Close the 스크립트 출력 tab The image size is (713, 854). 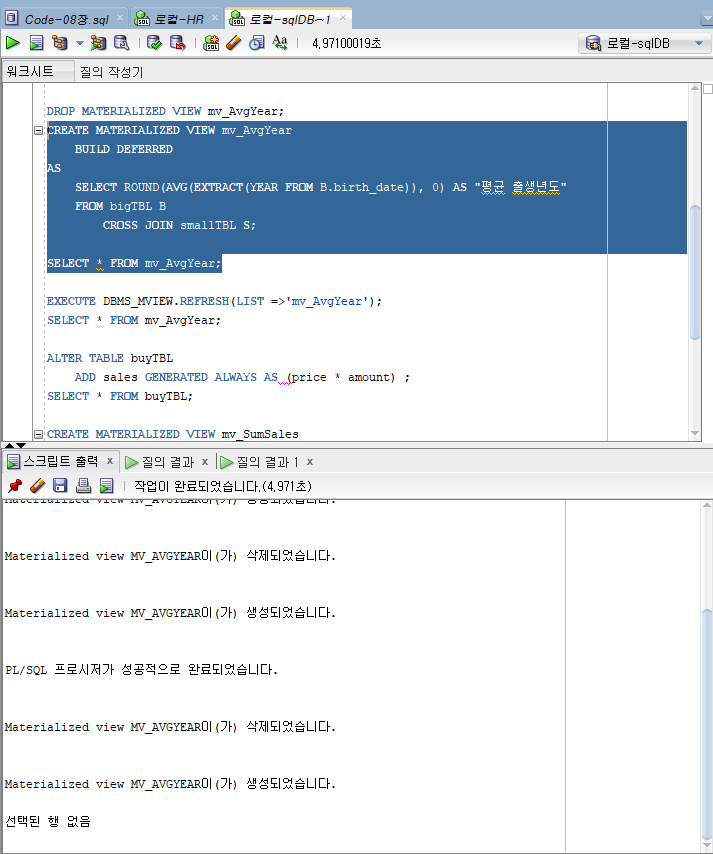click(110, 461)
